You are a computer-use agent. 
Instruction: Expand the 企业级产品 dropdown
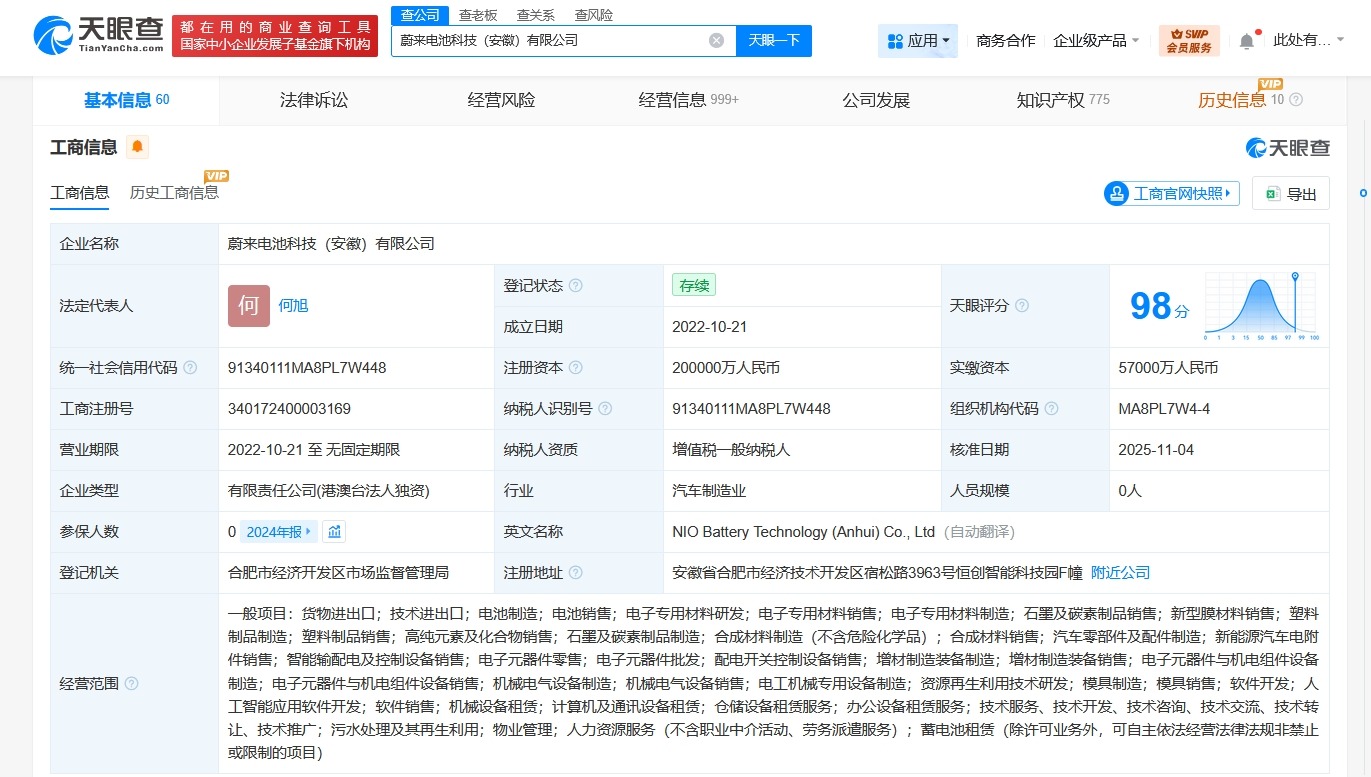point(1090,40)
